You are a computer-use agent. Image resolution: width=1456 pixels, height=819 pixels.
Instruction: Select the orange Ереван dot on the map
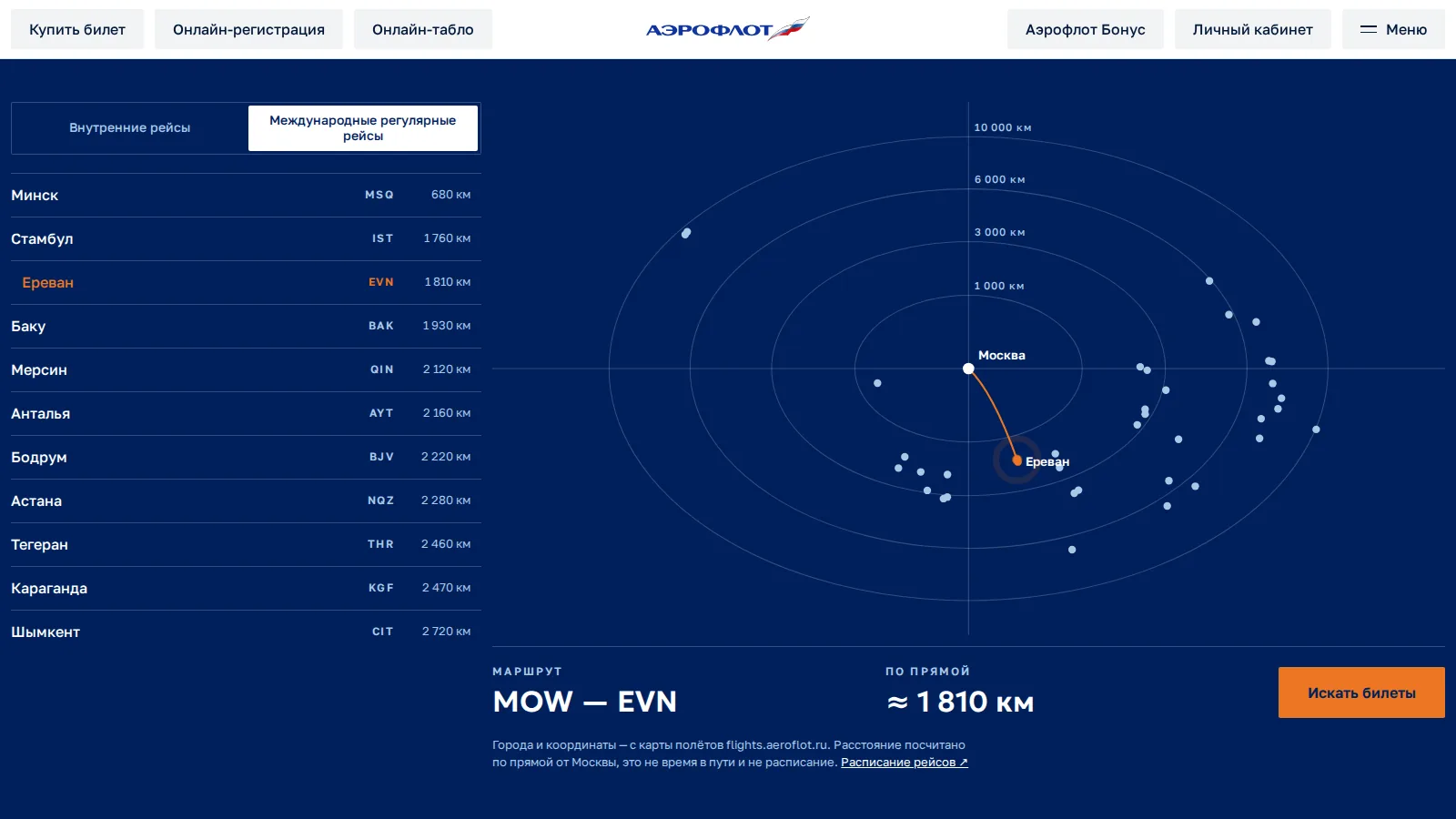click(x=1016, y=460)
